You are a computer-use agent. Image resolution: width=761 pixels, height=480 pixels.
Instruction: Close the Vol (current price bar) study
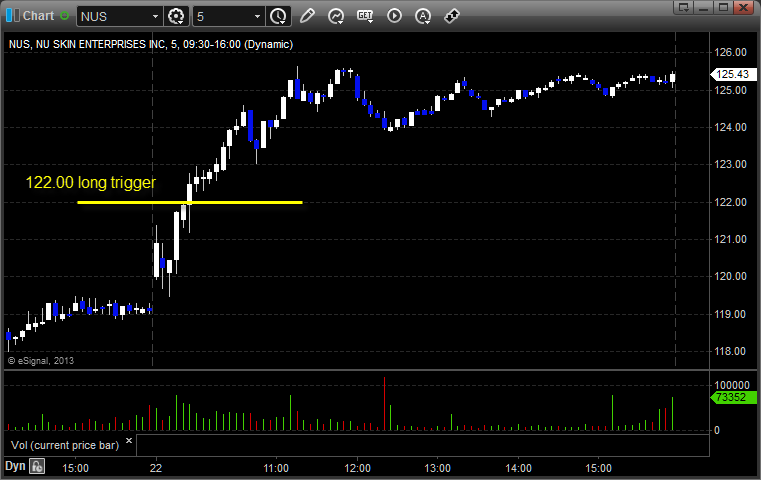point(129,441)
